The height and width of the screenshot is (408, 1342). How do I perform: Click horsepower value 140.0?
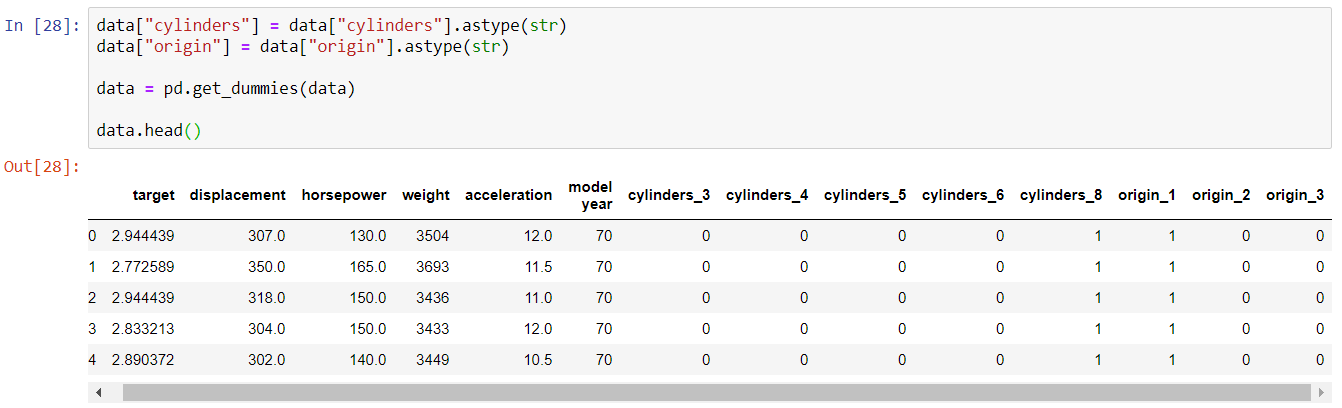(366, 360)
